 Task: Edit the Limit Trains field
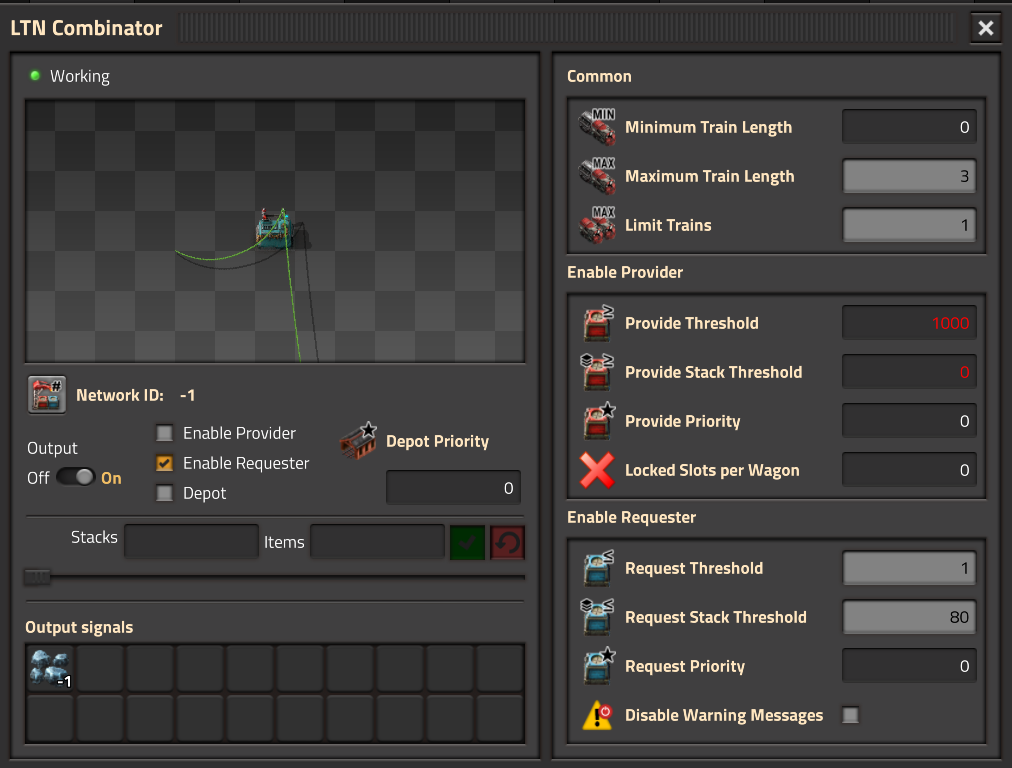tap(909, 225)
